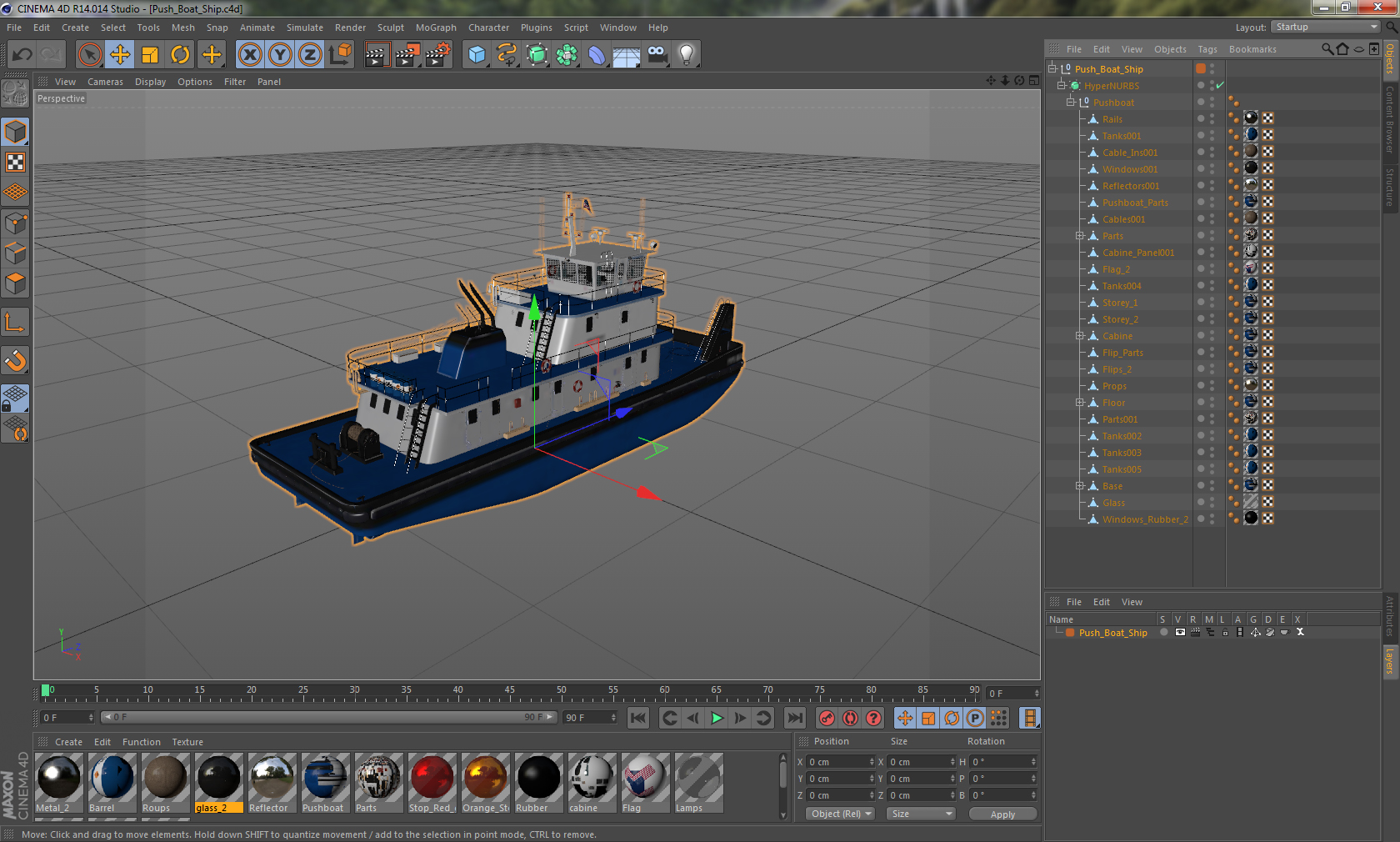Click the Undo arrow icon
The image size is (1400, 842).
click(22, 55)
